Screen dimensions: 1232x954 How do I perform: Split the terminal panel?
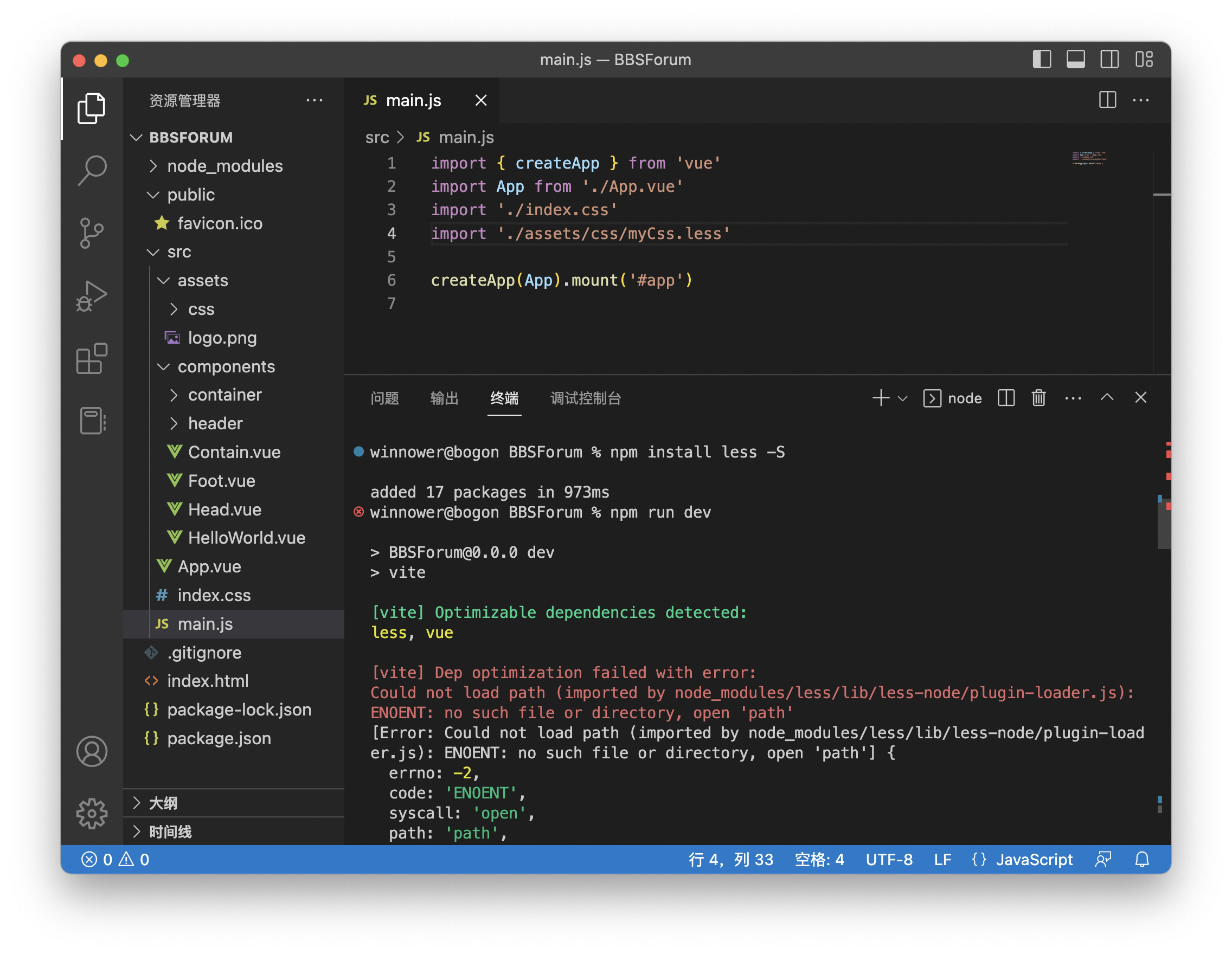[x=1006, y=398]
